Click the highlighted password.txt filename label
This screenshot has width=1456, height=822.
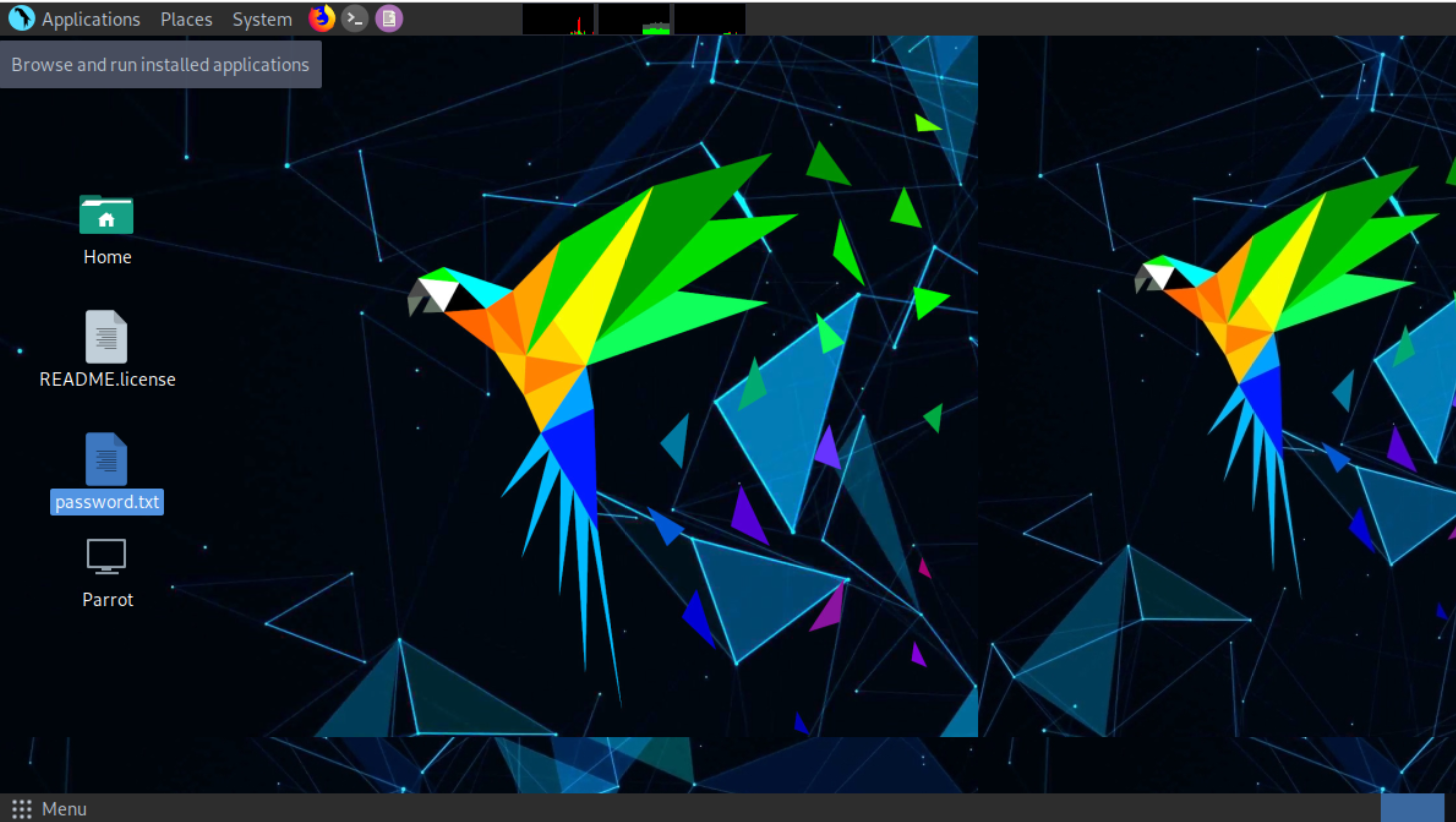tap(107, 502)
